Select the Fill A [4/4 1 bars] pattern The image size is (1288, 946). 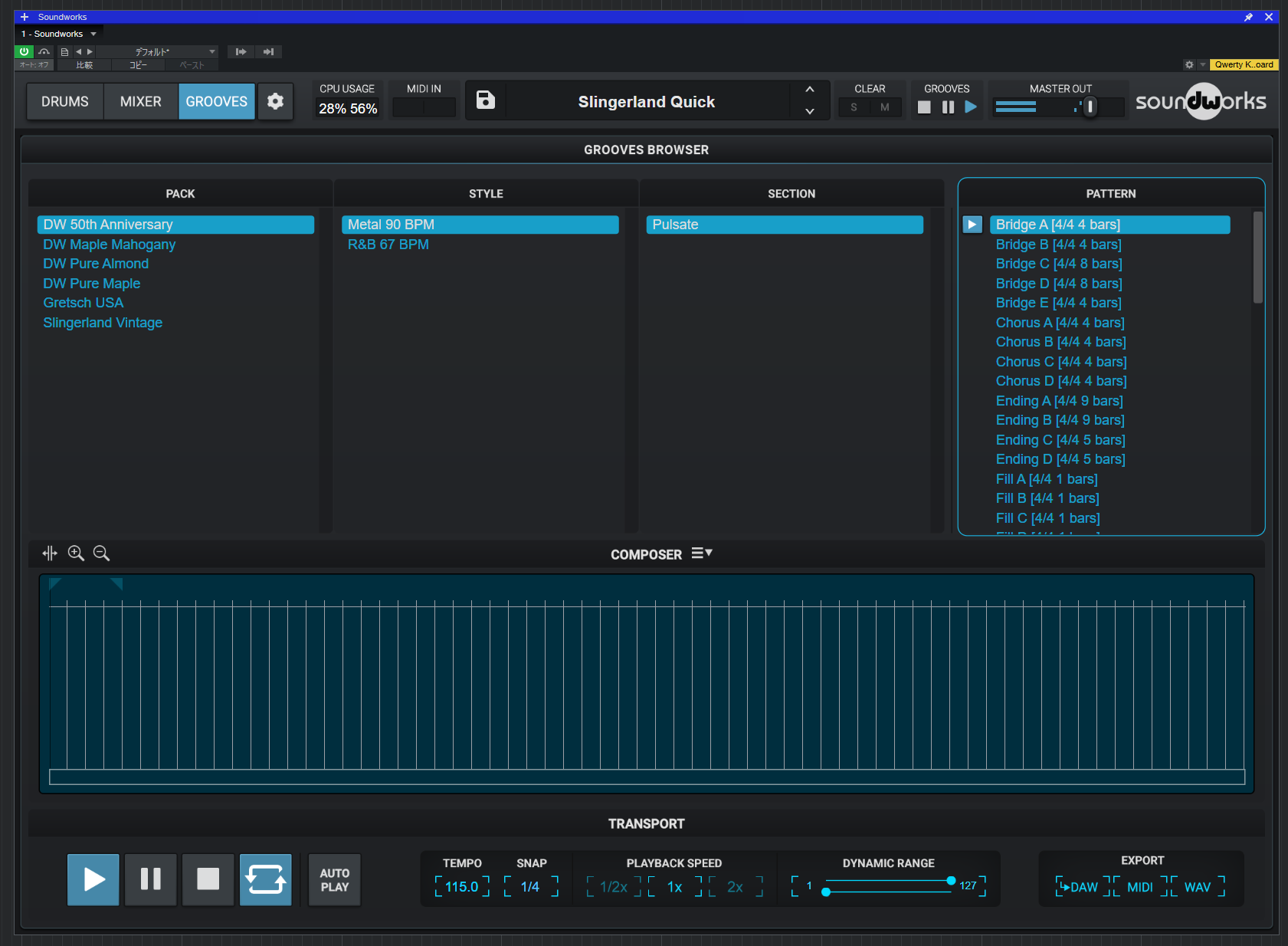(1047, 479)
